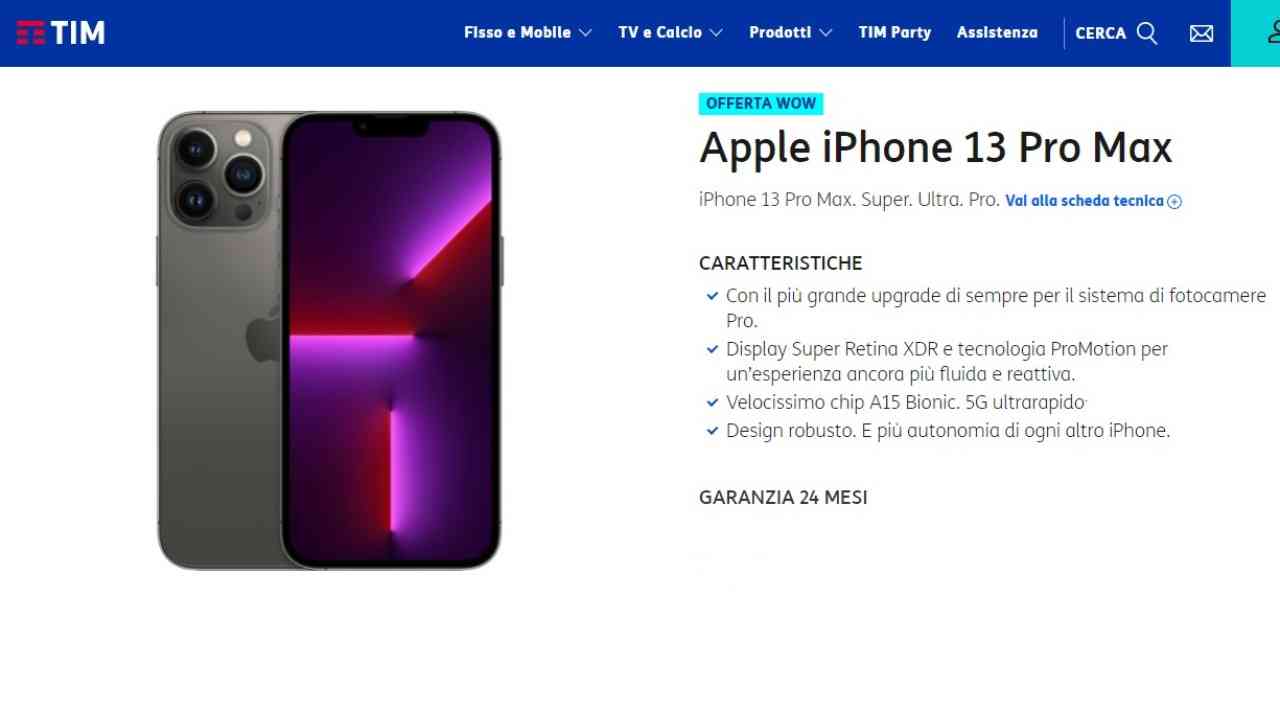1280x720 pixels.
Task: Open the Assistenza page
Action: point(997,33)
